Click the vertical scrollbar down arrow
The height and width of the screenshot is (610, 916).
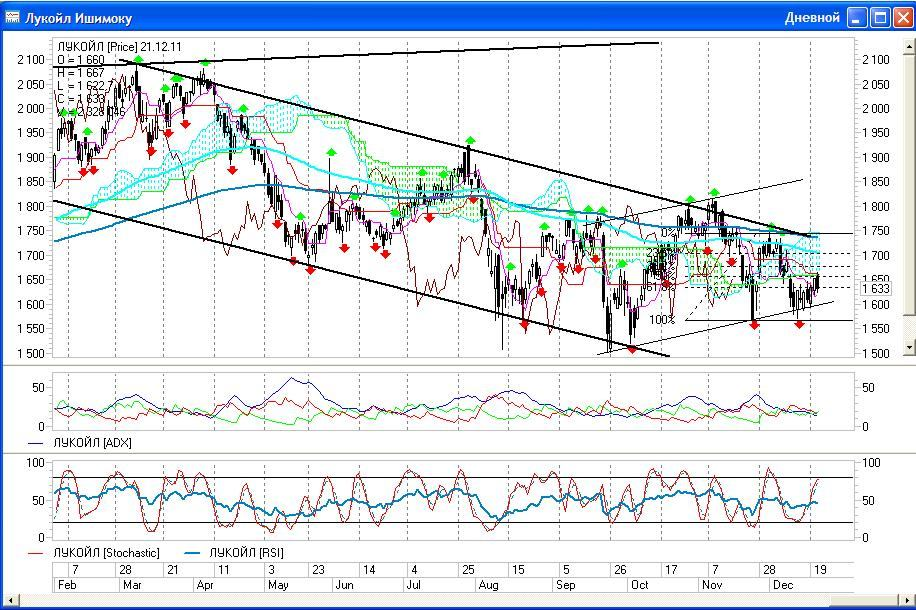tap(908, 346)
